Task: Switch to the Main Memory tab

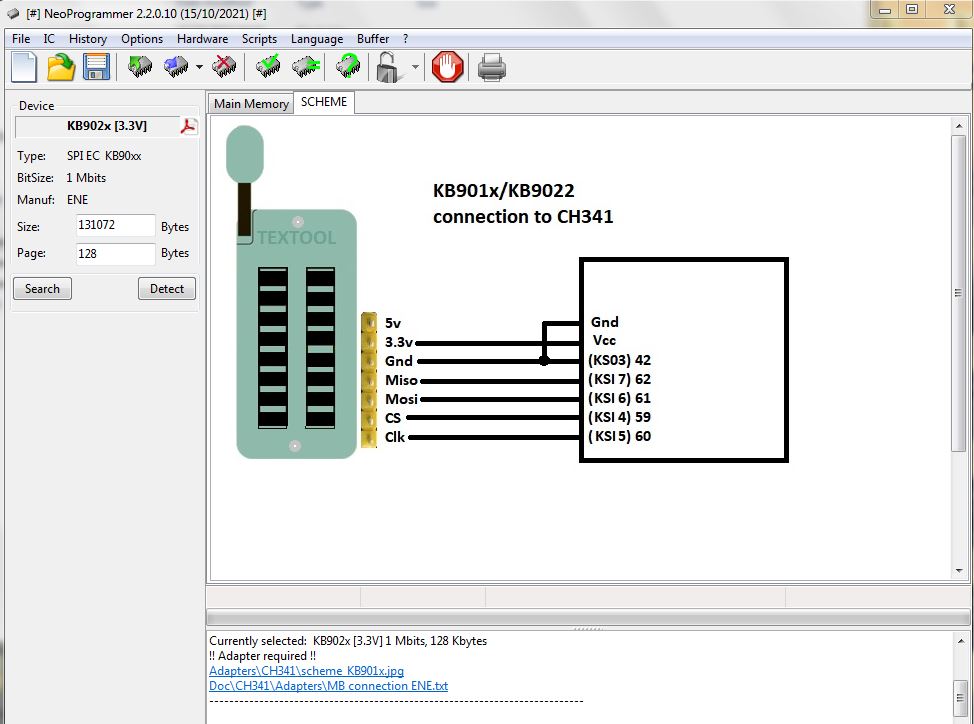Action: click(x=251, y=103)
